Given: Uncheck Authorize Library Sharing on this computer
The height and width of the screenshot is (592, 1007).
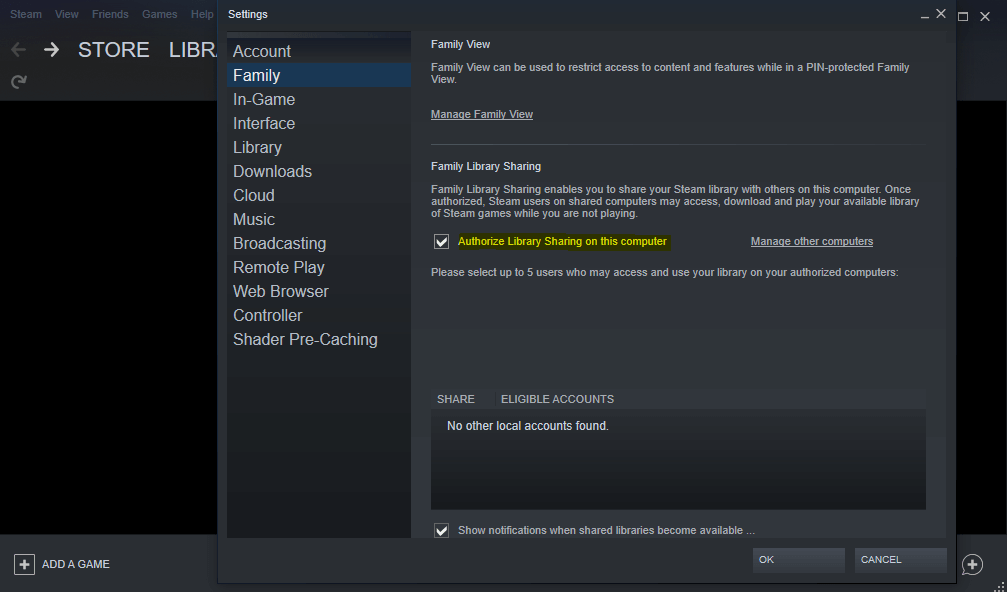Looking at the screenshot, I should pyautogui.click(x=441, y=242).
